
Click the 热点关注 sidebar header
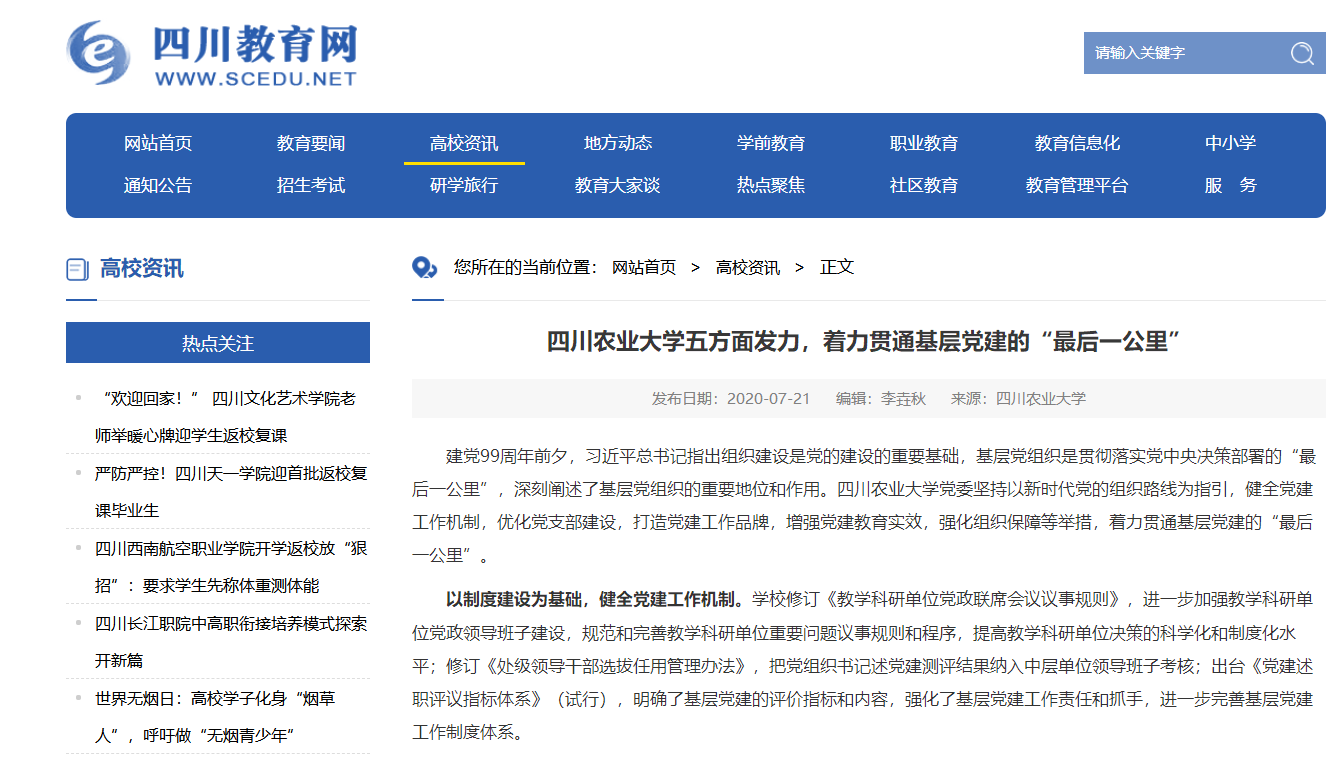[218, 343]
